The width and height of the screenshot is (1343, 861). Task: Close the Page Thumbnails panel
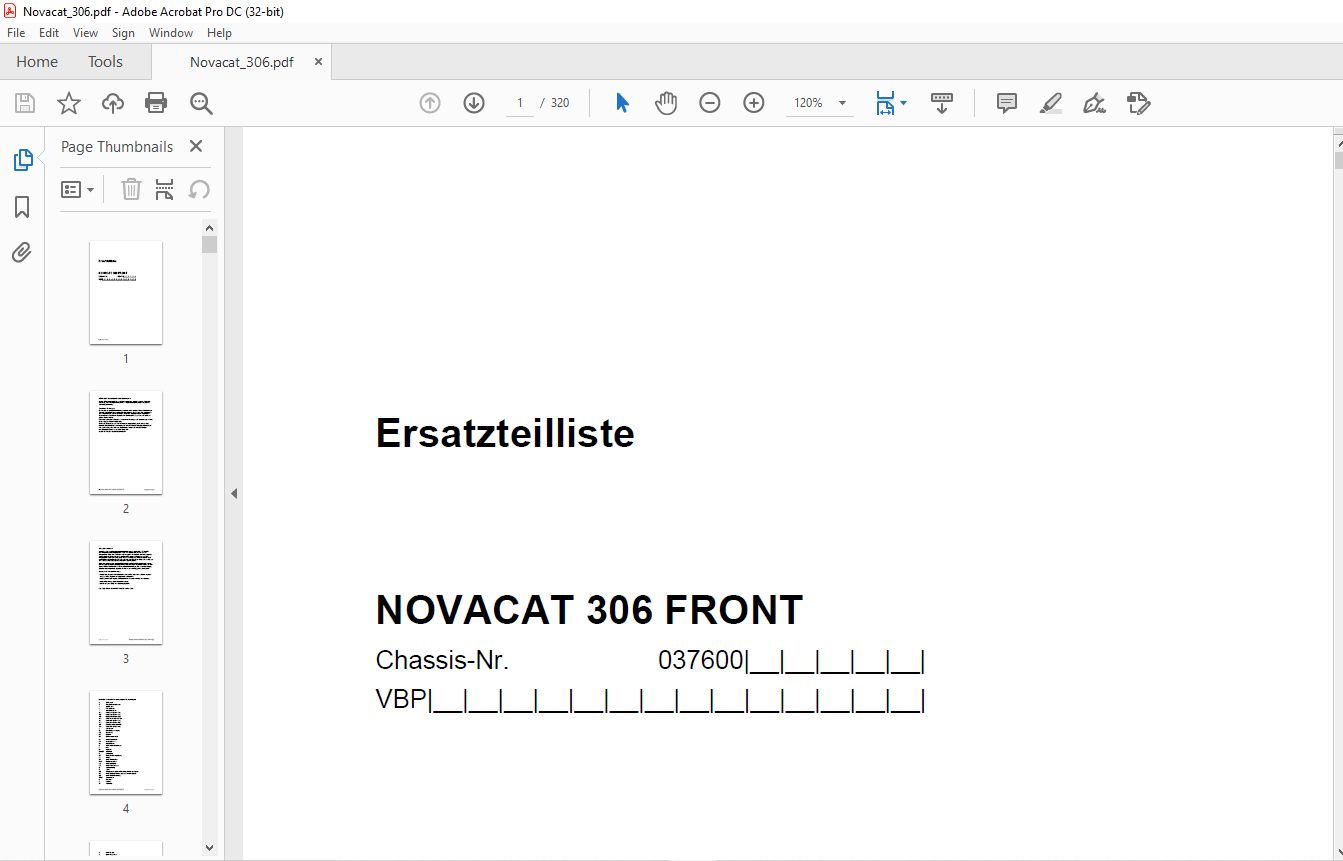[196, 146]
